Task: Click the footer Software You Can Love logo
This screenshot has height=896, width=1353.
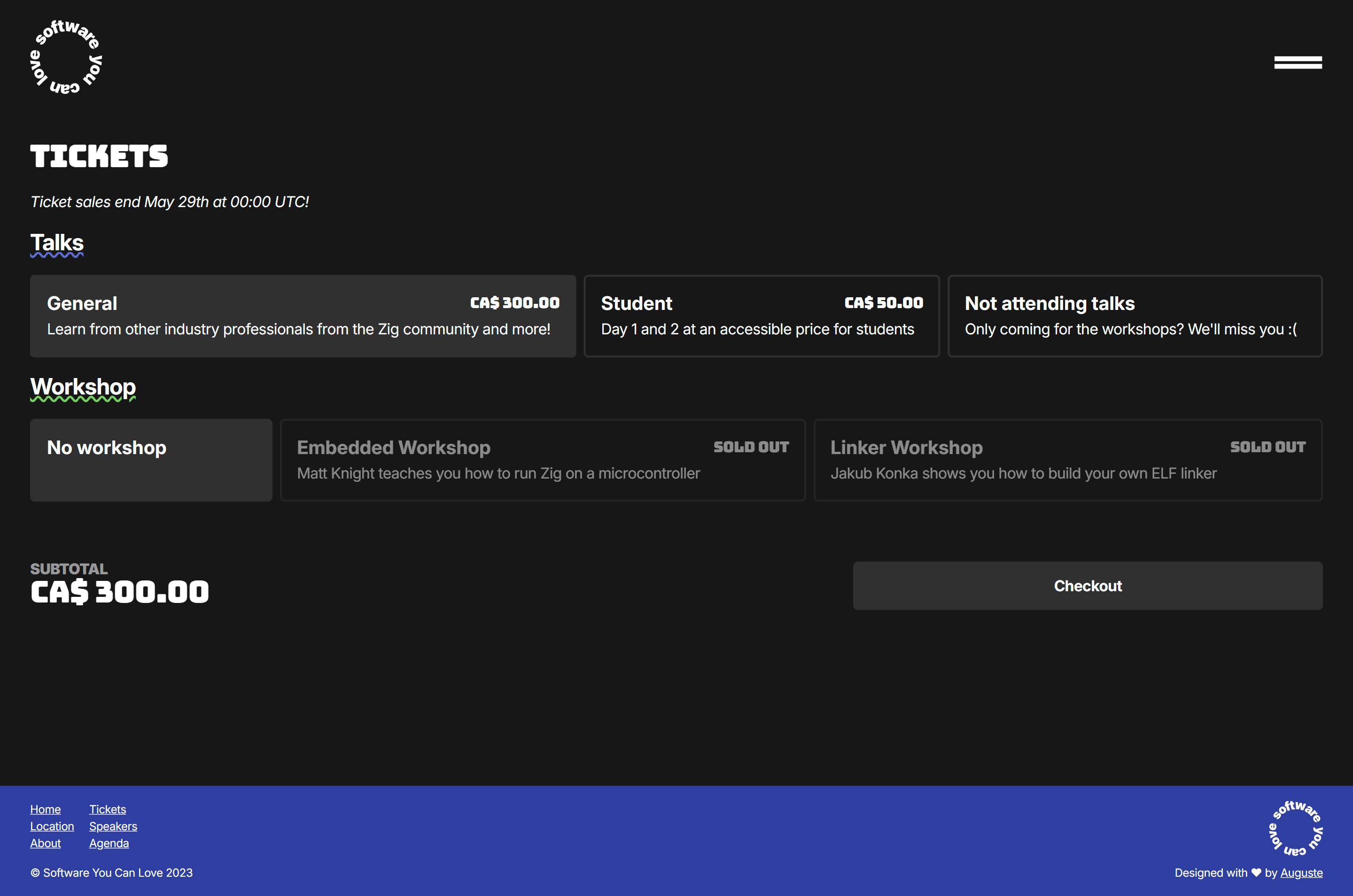Action: [x=1295, y=828]
